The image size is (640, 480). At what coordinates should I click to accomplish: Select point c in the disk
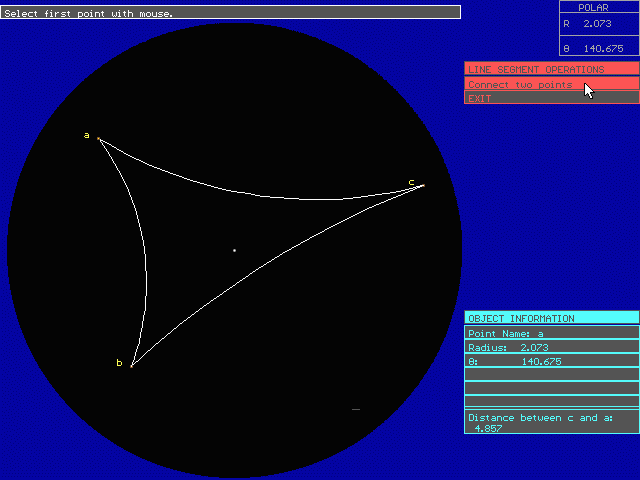423,186
